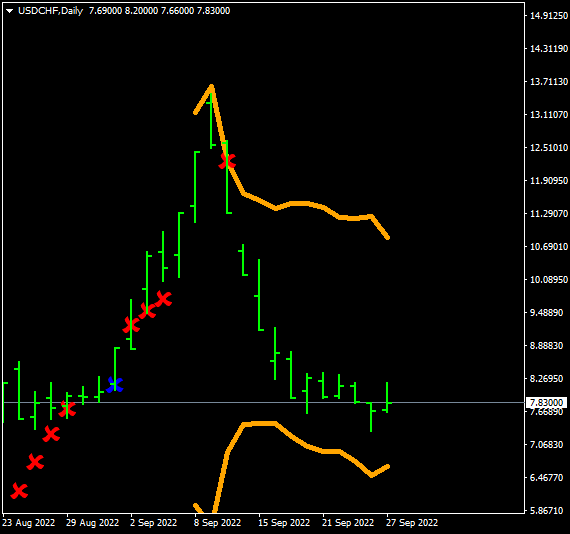The width and height of the screenshot is (570, 534).
Task: Click the 7.83000 current price label
Action: [546, 402]
